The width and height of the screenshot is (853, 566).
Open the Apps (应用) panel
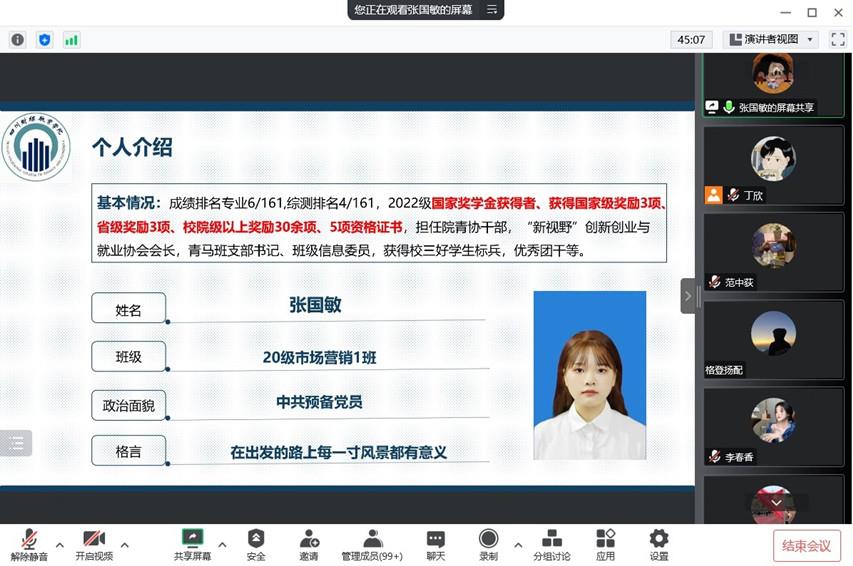605,545
